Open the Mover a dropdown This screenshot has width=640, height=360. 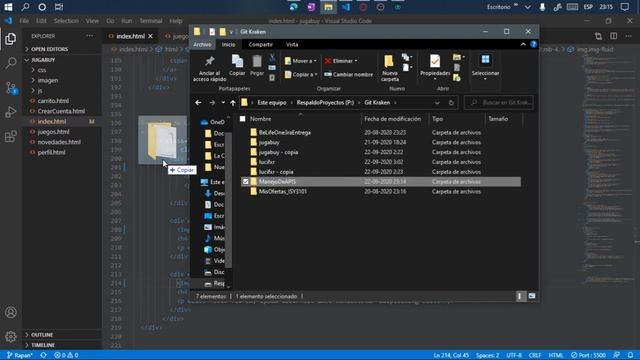point(300,61)
